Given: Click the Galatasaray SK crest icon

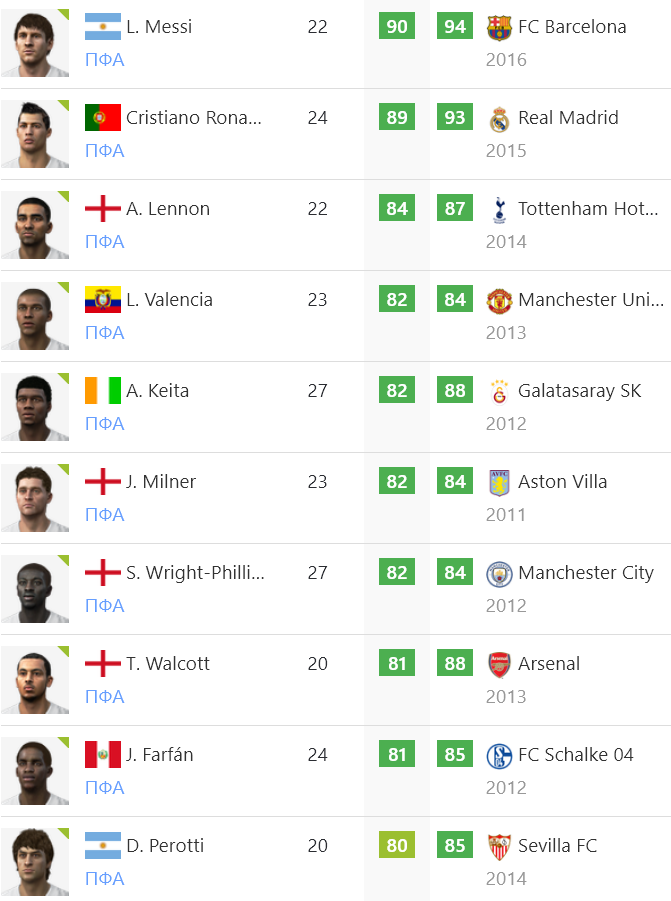Looking at the screenshot, I should pos(499,391).
